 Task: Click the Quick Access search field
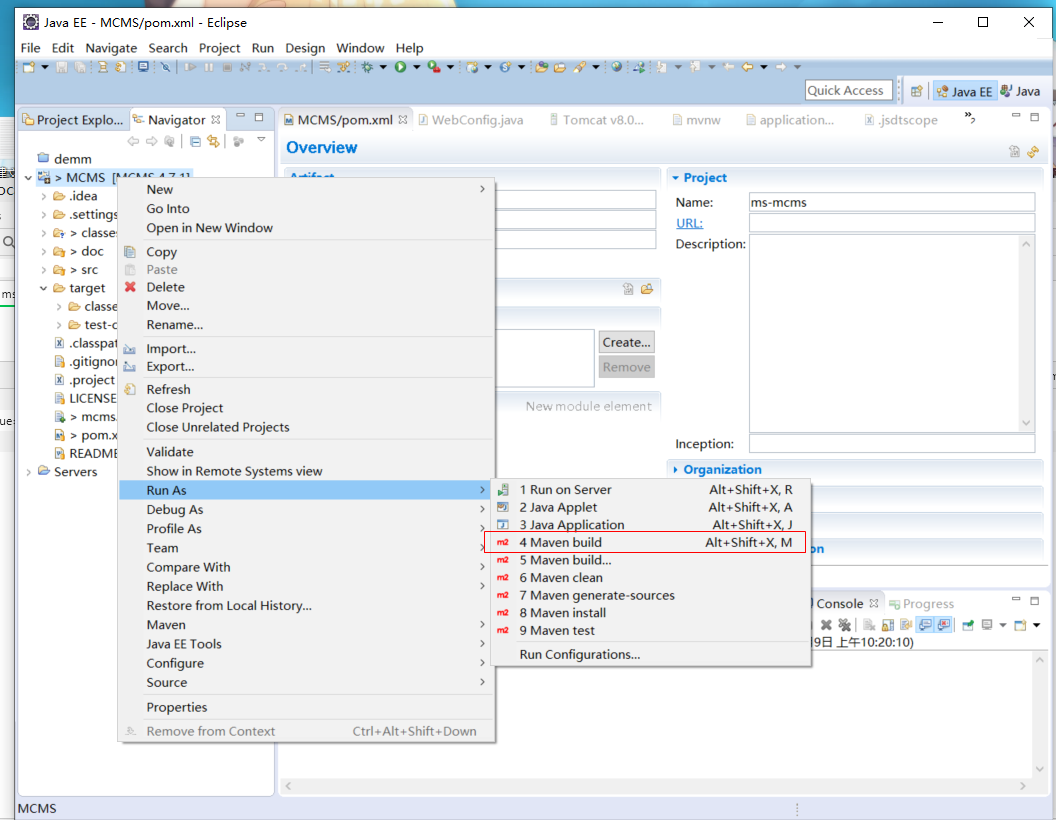coord(849,90)
